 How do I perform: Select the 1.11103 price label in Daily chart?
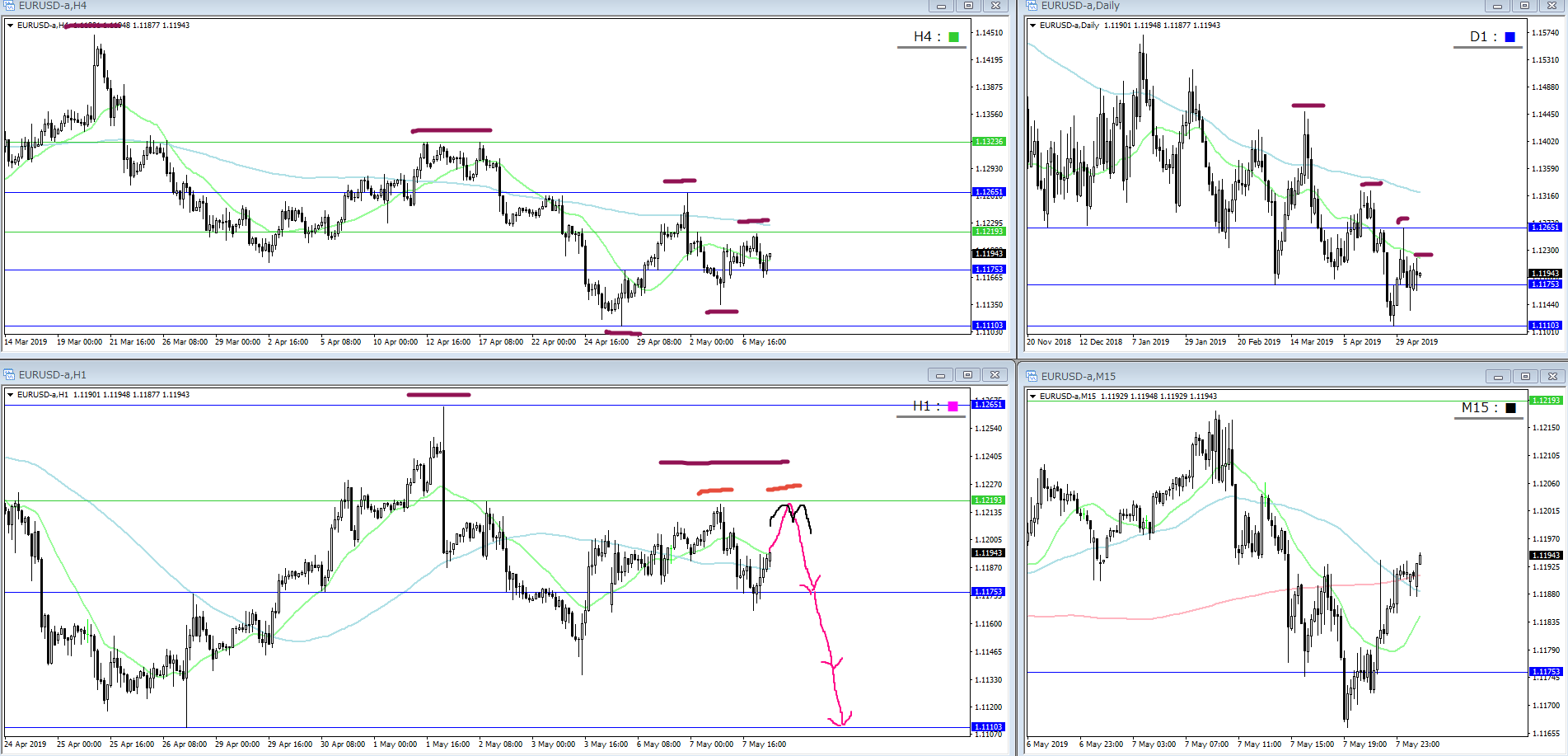pyautogui.click(x=1545, y=326)
